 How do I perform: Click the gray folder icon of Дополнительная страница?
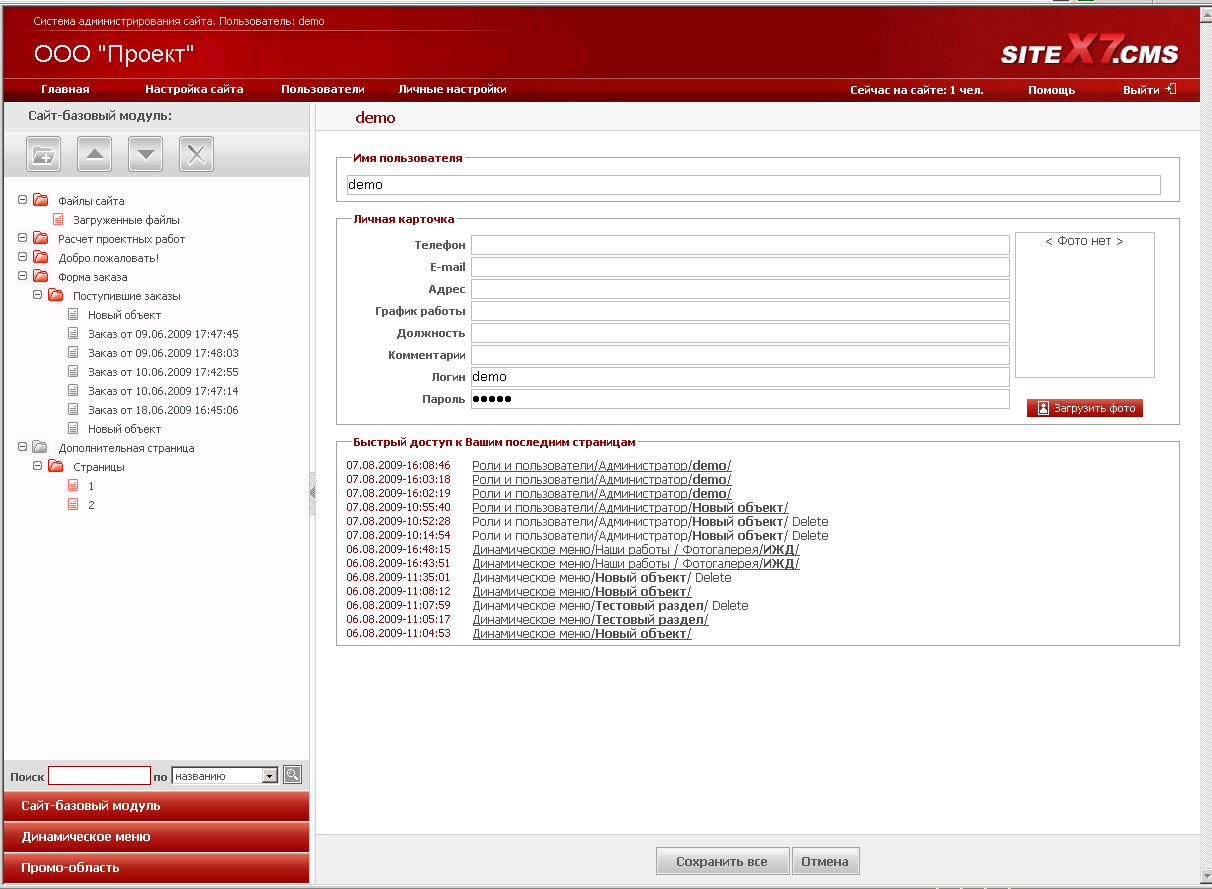click(x=40, y=448)
